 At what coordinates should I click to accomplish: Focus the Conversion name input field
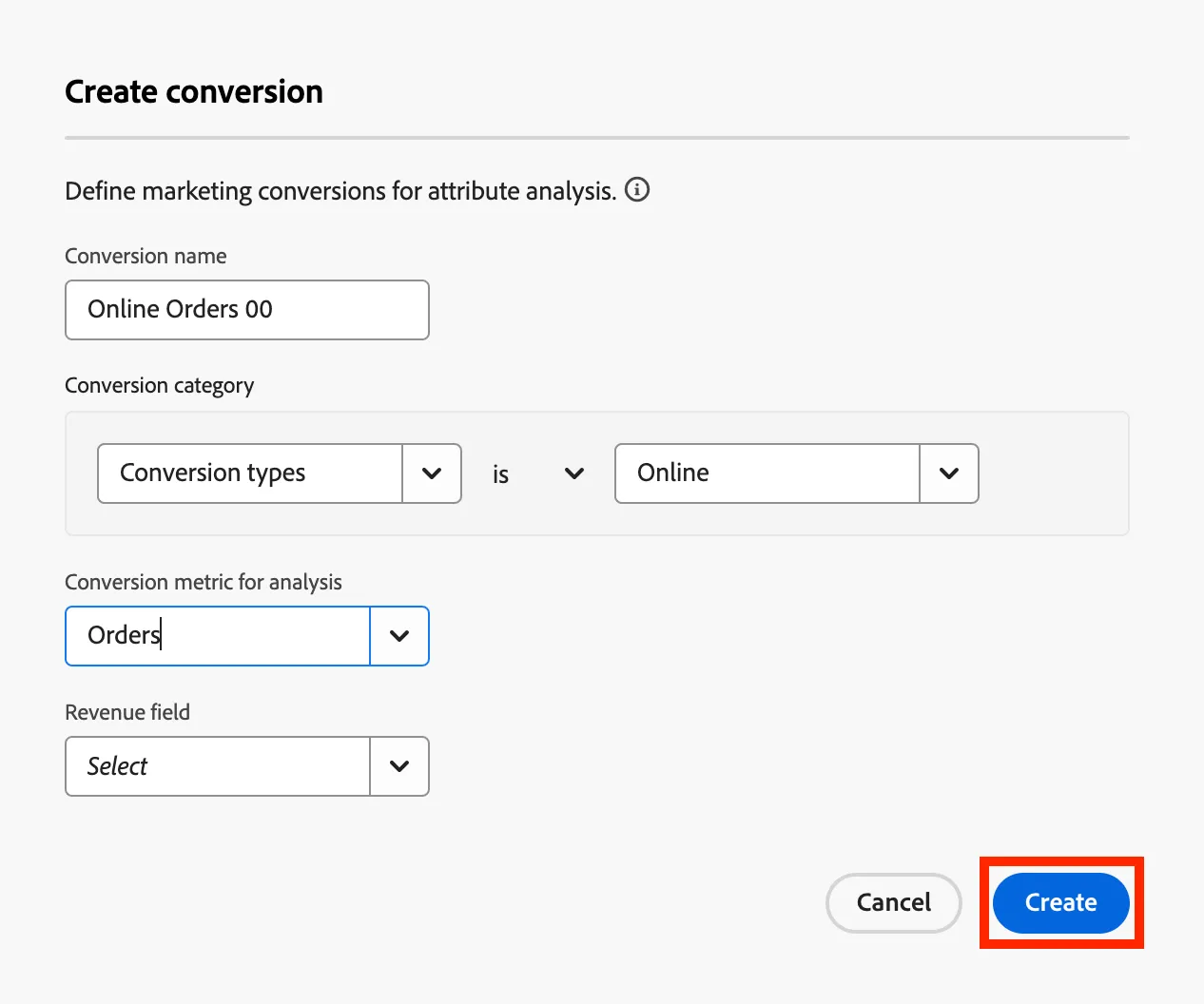[x=247, y=310]
